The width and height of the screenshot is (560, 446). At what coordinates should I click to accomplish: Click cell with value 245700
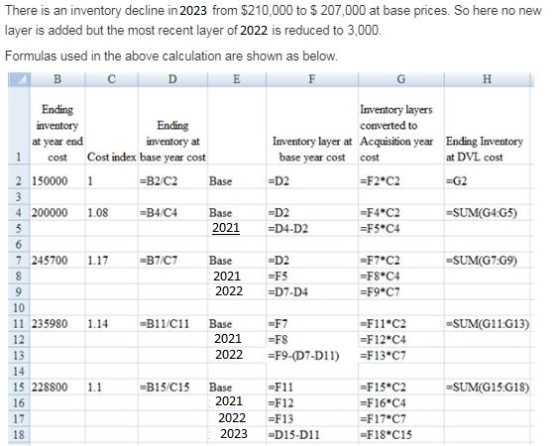point(58,260)
